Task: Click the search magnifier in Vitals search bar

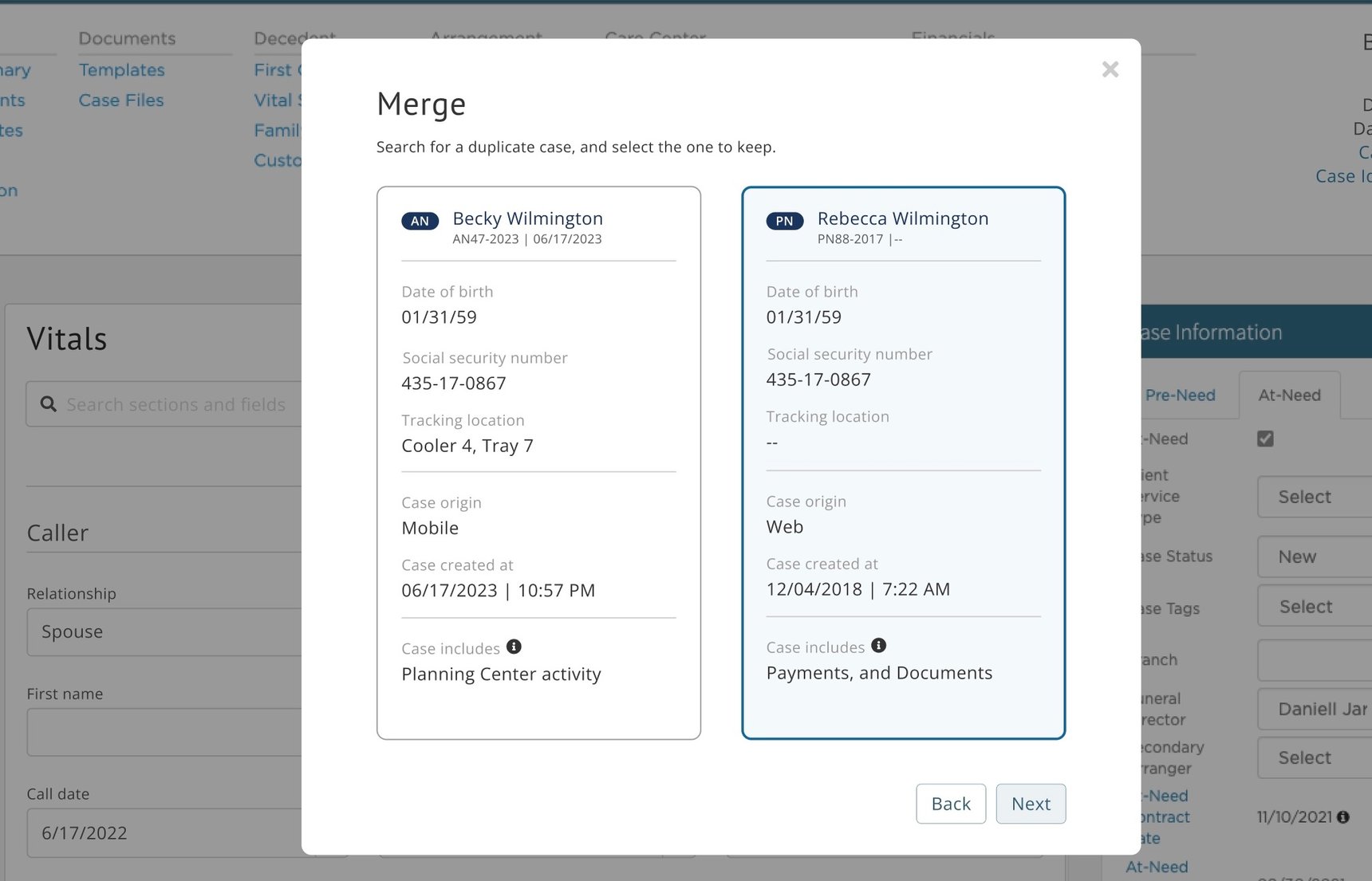Action: point(48,404)
